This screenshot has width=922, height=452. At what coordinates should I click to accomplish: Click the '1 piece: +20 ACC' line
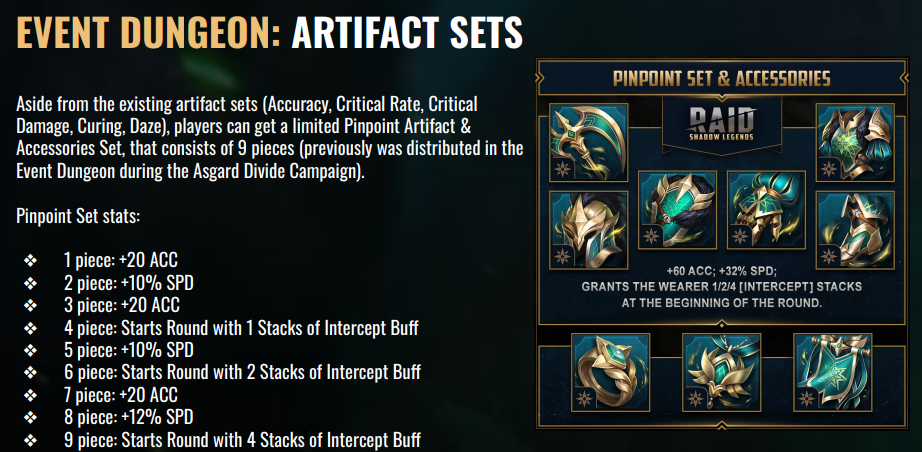click(x=120, y=261)
